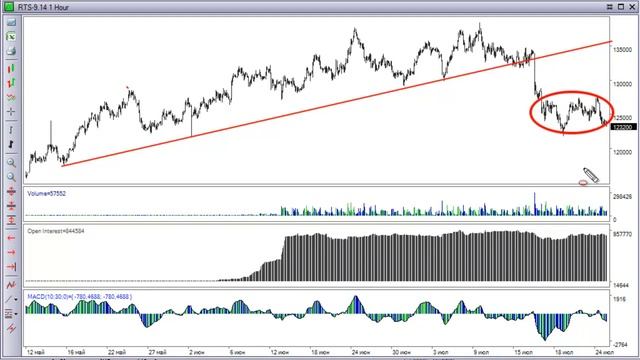Click the chart image/save icon atop toolbar
640x360 pixels.
[11, 22]
